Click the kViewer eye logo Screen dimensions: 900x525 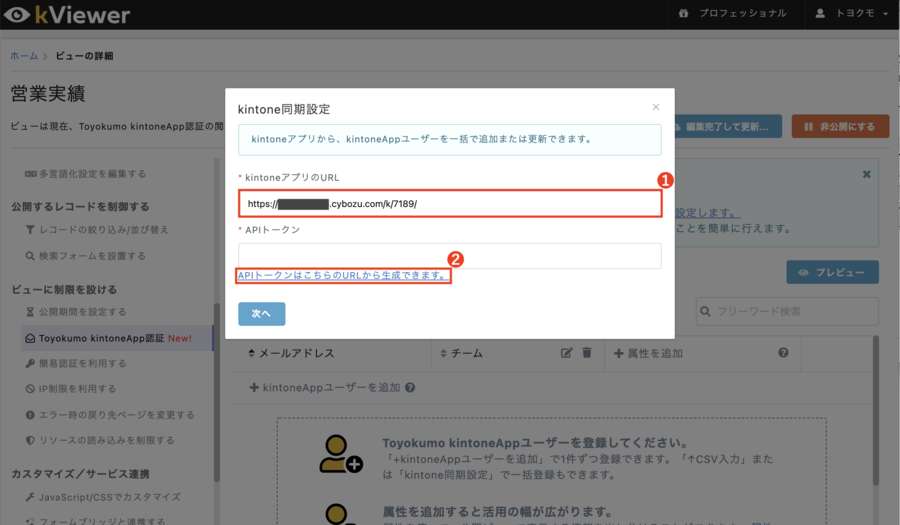tap(17, 15)
